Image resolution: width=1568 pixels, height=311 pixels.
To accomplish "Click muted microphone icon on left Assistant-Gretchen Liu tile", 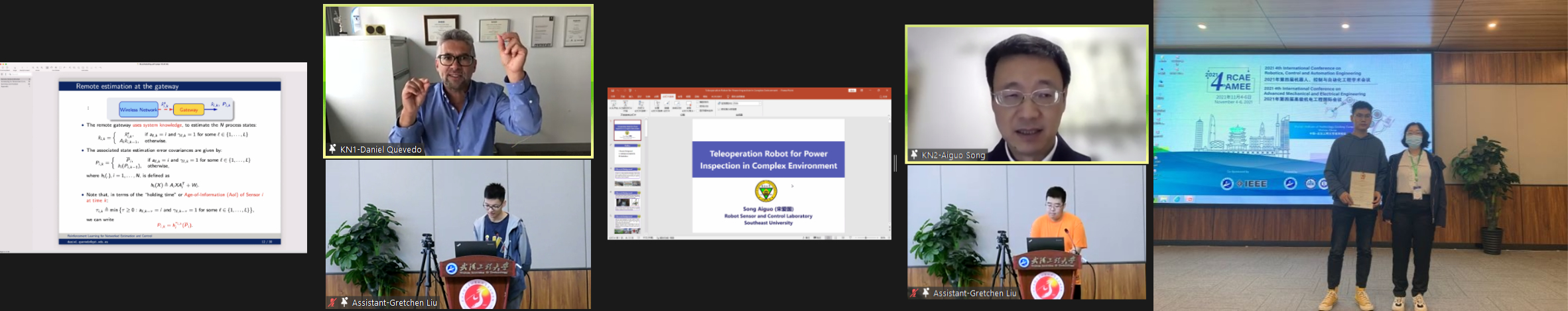I will 332,302.
